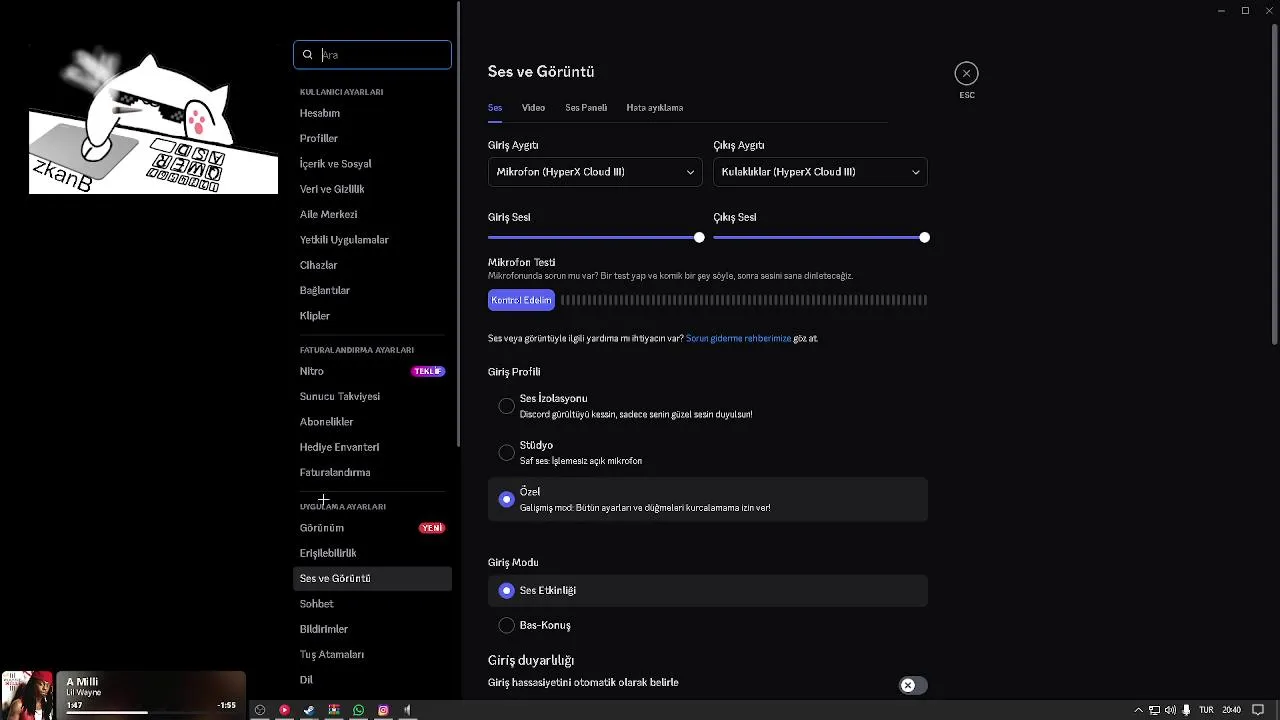Click the system tray microphone icon
The height and width of the screenshot is (720, 1280).
[1187, 710]
